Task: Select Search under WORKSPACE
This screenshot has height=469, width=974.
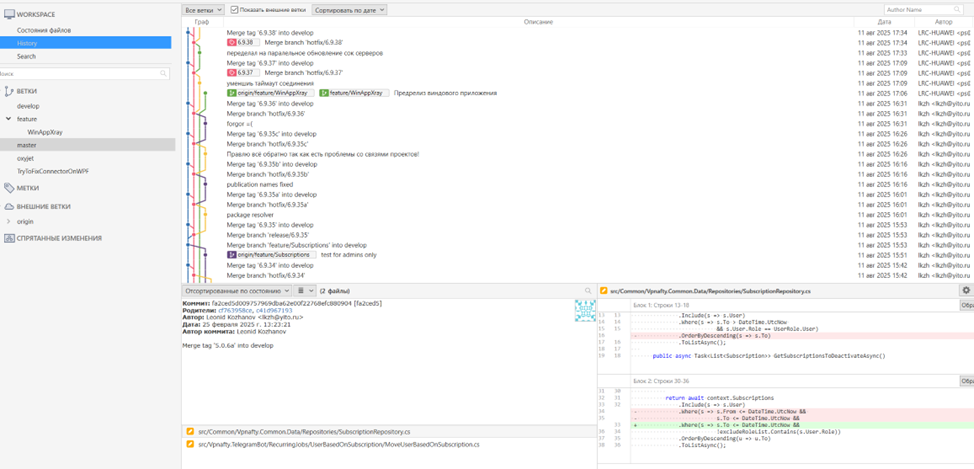Action: 26,56
